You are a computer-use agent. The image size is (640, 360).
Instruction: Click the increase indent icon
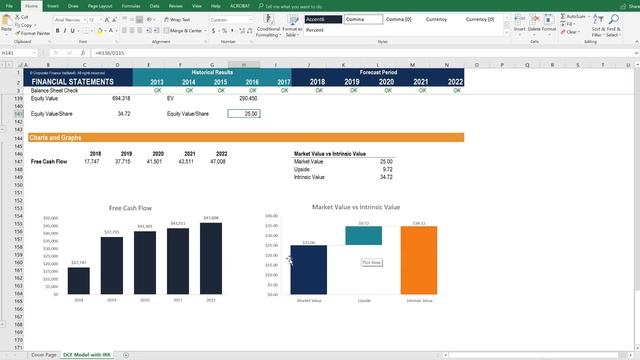156,31
